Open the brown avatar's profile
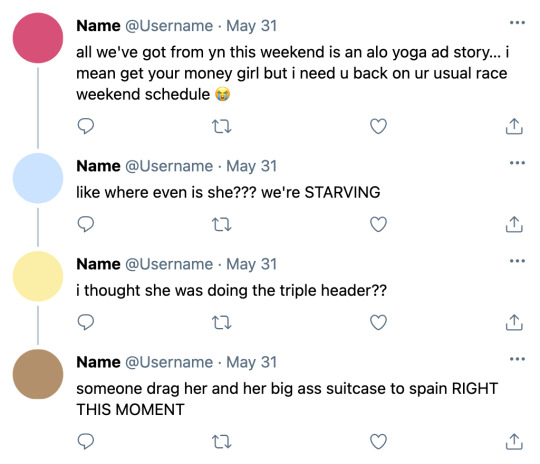540x464 pixels. [38, 374]
